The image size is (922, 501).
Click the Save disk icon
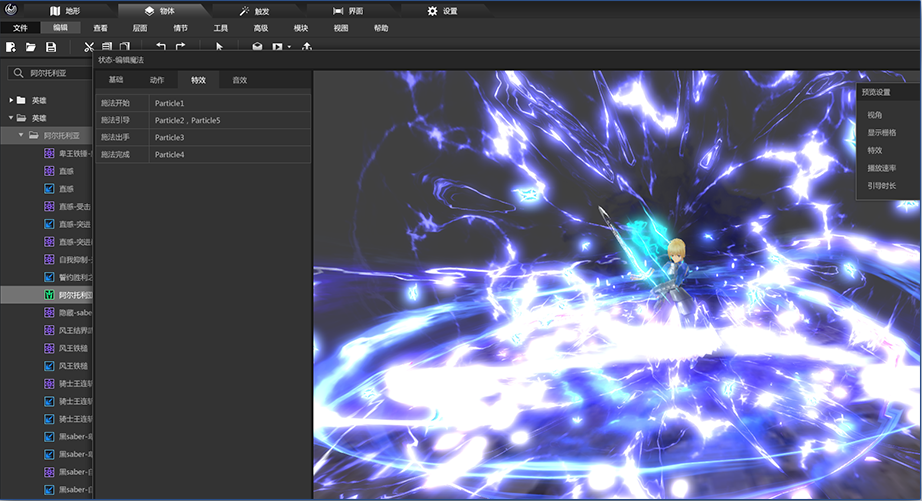click(51, 47)
